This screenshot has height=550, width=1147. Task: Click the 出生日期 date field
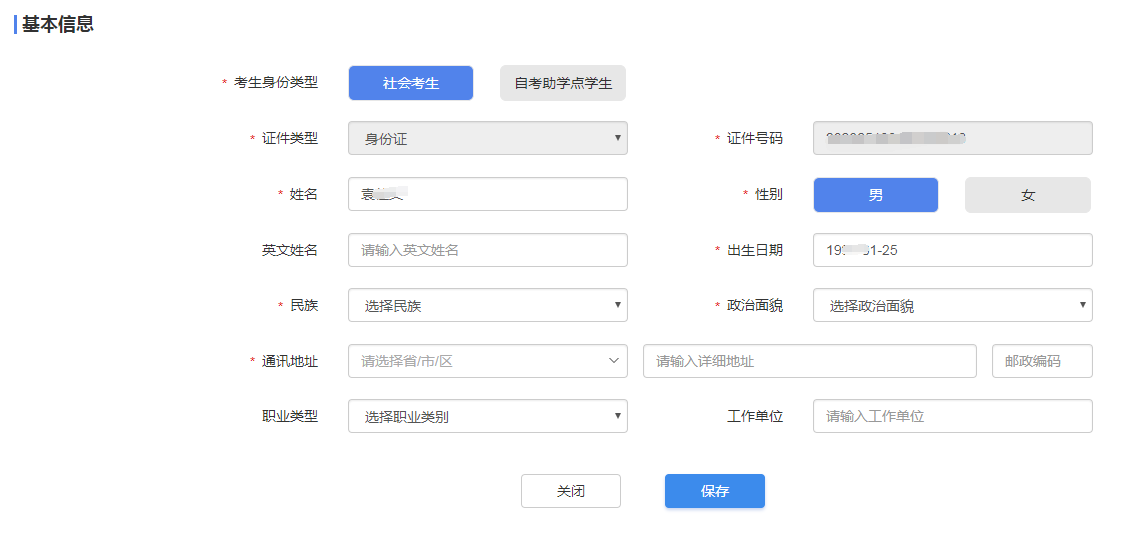952,250
